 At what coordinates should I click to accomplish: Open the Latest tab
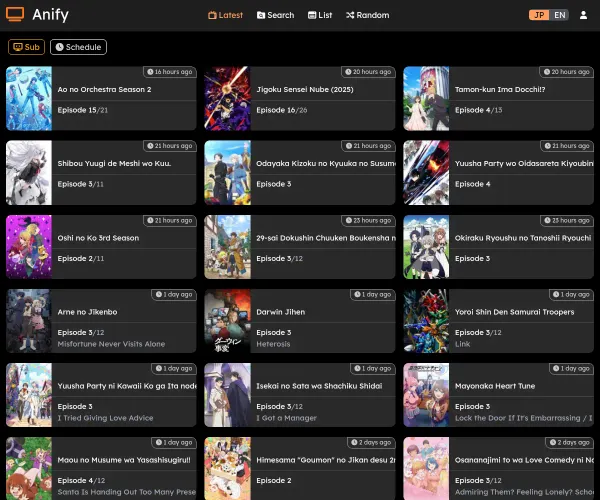(x=225, y=15)
